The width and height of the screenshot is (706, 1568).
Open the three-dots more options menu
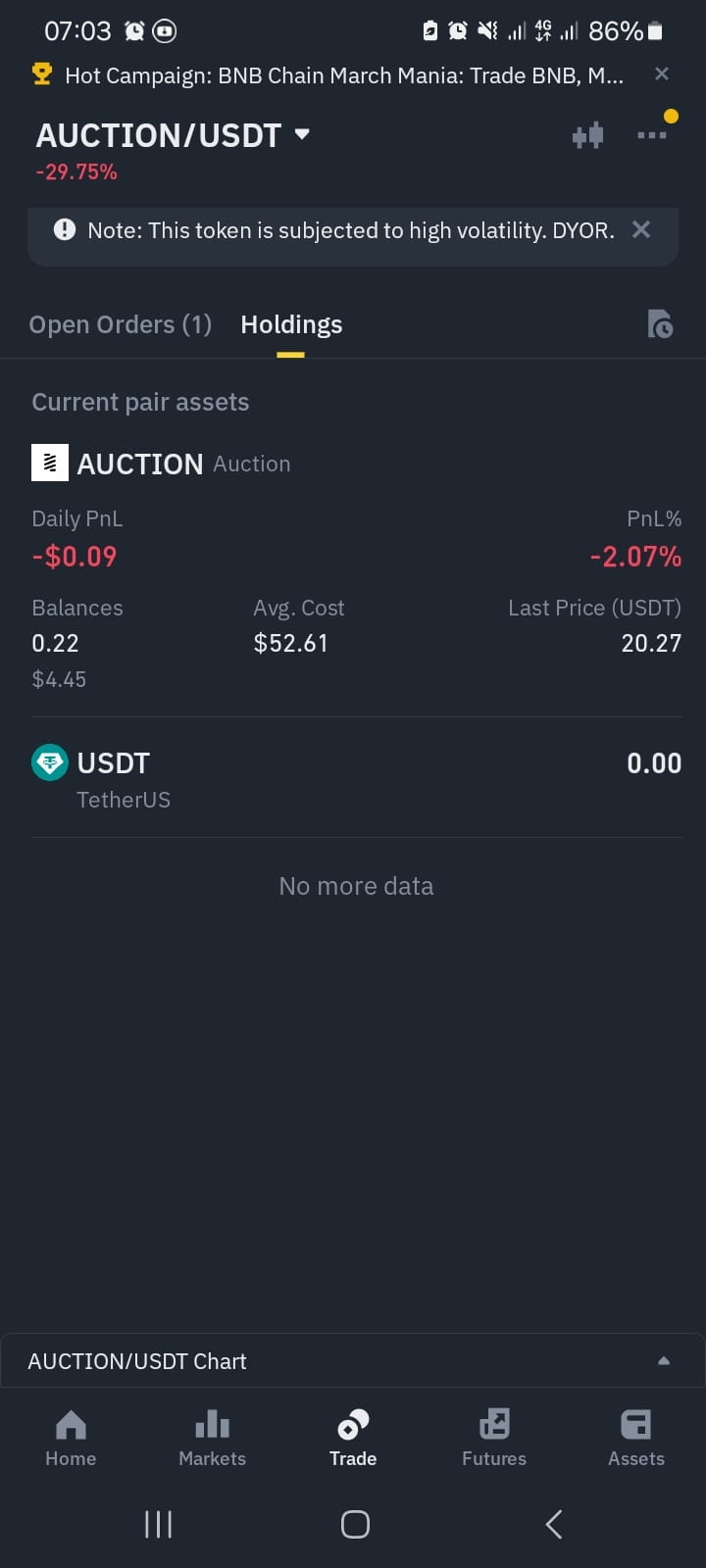coord(651,135)
